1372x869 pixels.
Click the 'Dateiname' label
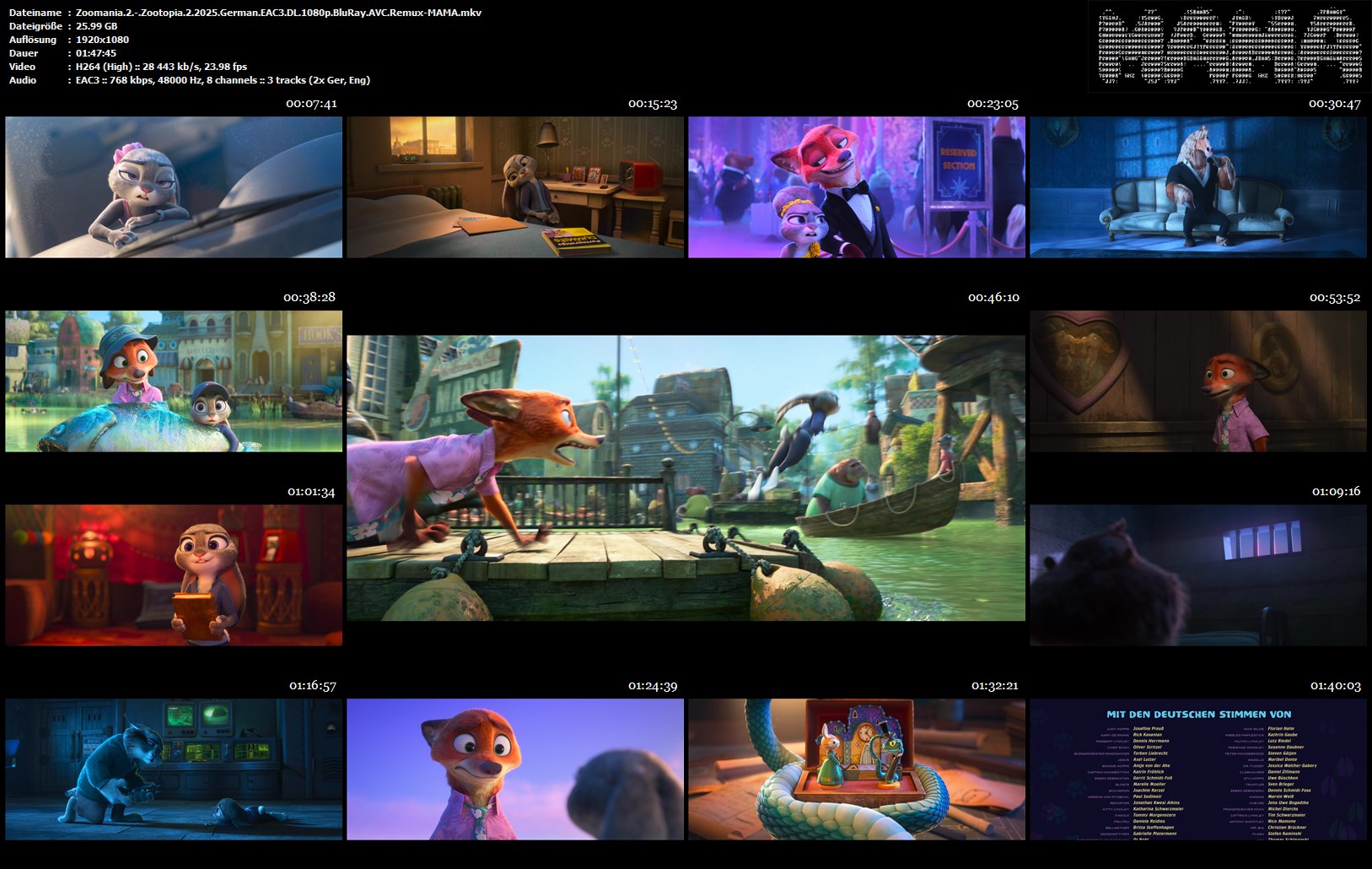click(35, 13)
